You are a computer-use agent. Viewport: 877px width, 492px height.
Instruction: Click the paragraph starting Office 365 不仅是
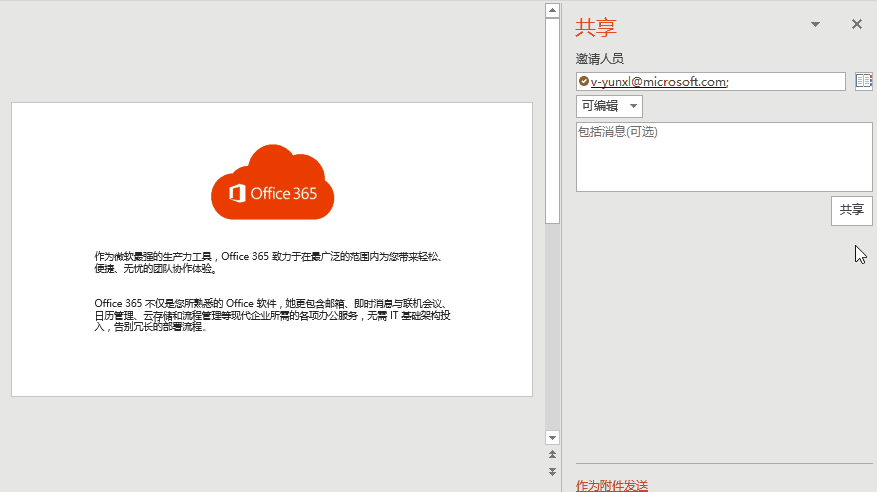[272, 315]
